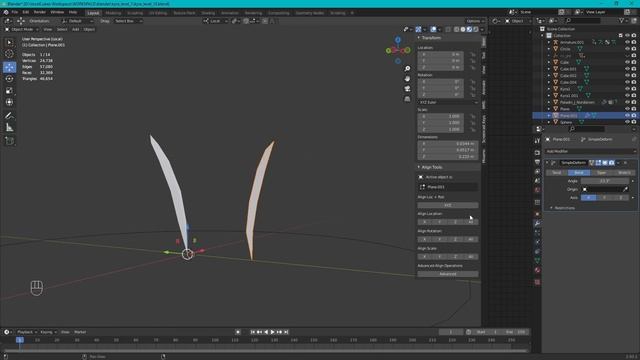Select the Annotate tool
This screenshot has height=360, width=640.
(x=9, y=116)
